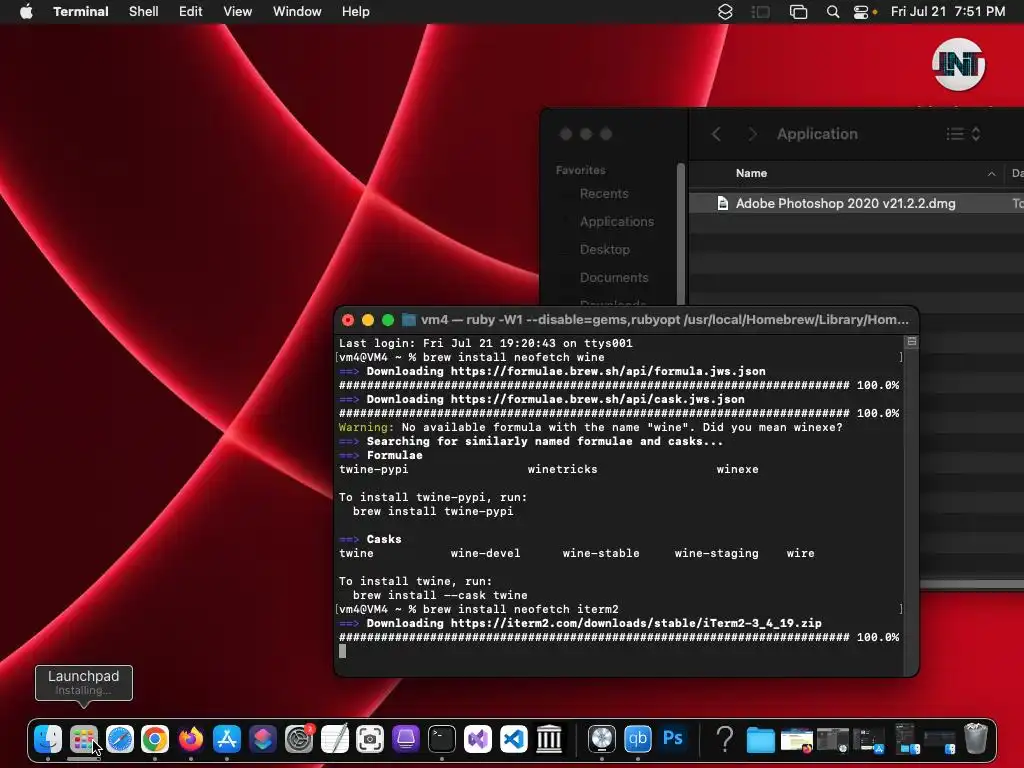Toggle the Name column sort order chevron
The height and width of the screenshot is (768, 1024).
pos(991,174)
